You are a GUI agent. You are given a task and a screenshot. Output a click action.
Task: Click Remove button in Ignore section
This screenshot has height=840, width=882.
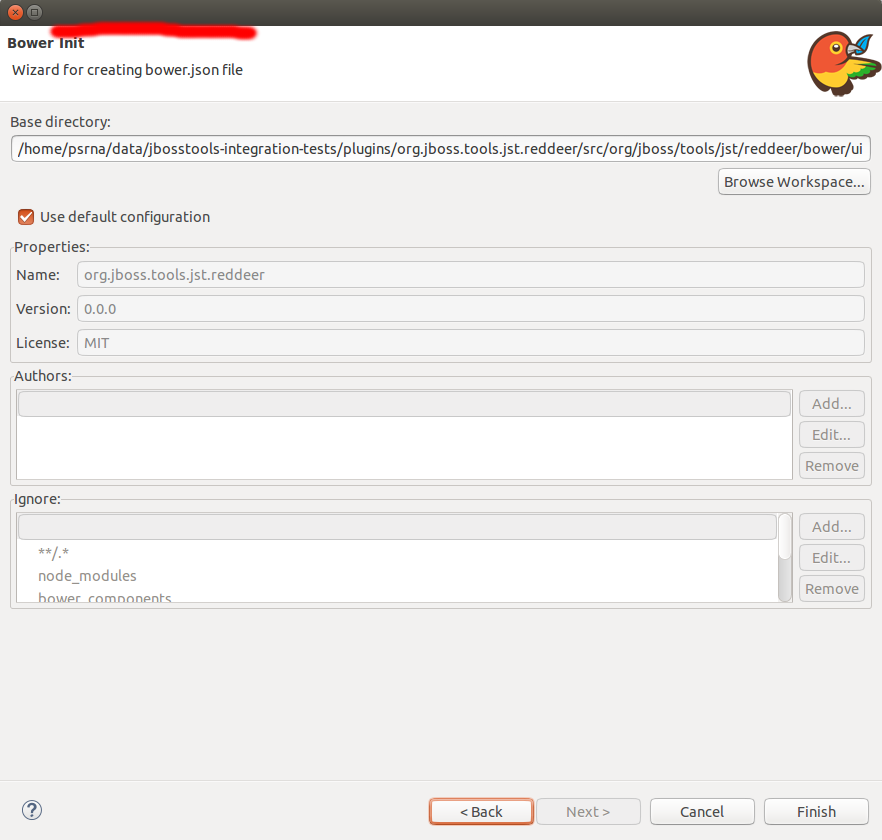(x=831, y=589)
